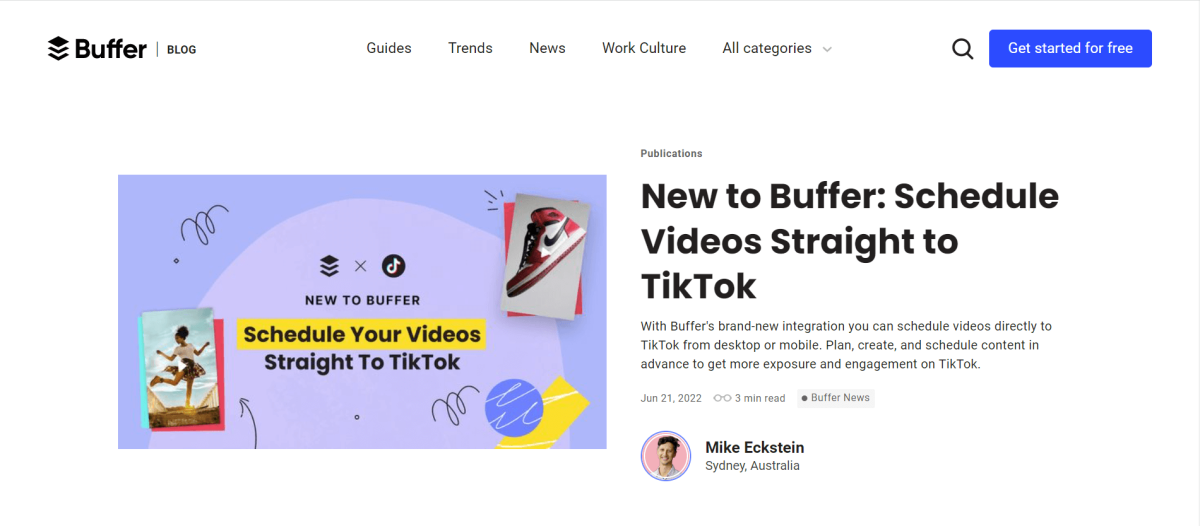Click the blue scribble circle graphic

click(x=513, y=409)
